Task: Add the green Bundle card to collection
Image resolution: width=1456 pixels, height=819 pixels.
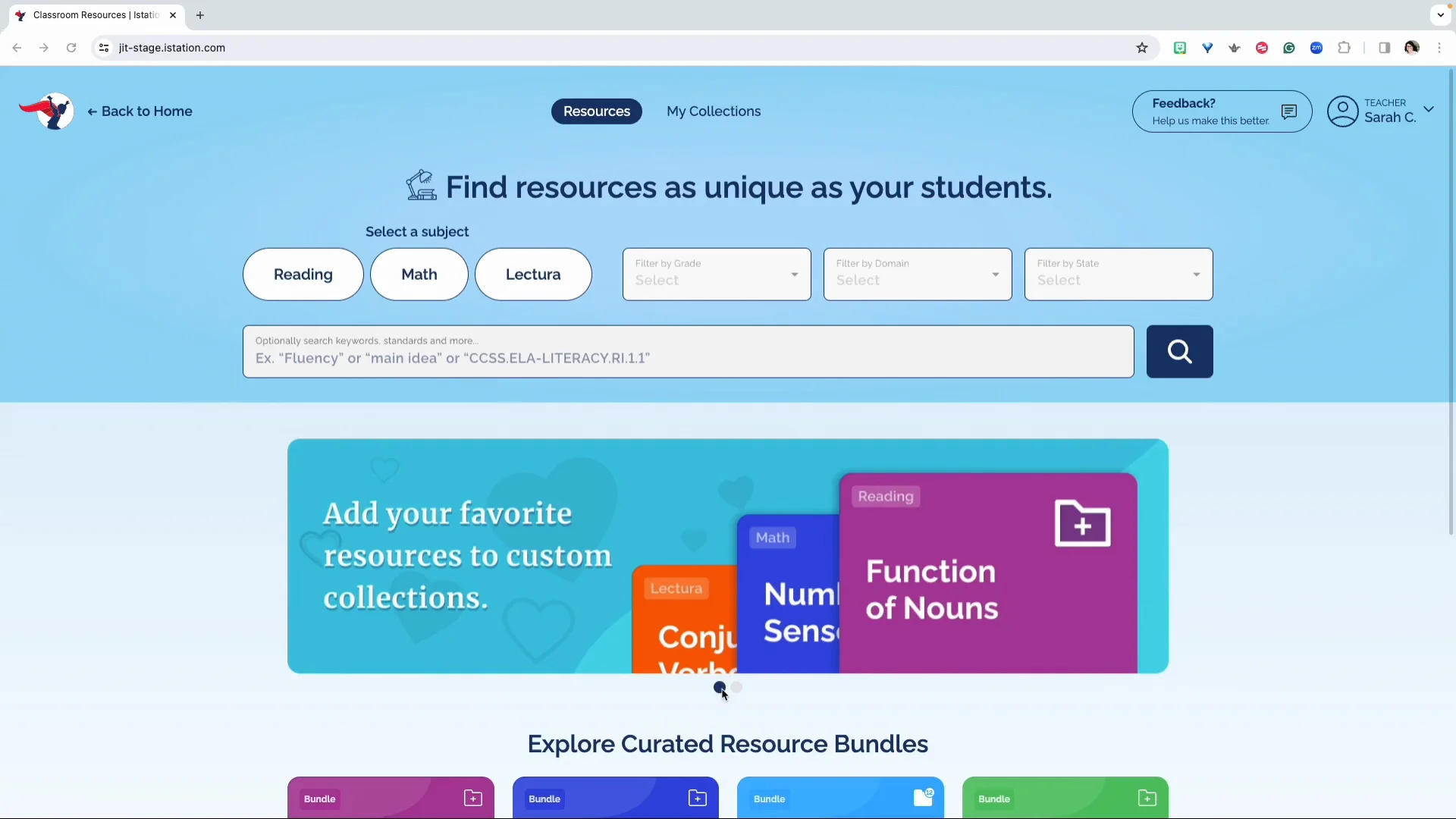Action: pyautogui.click(x=1147, y=798)
